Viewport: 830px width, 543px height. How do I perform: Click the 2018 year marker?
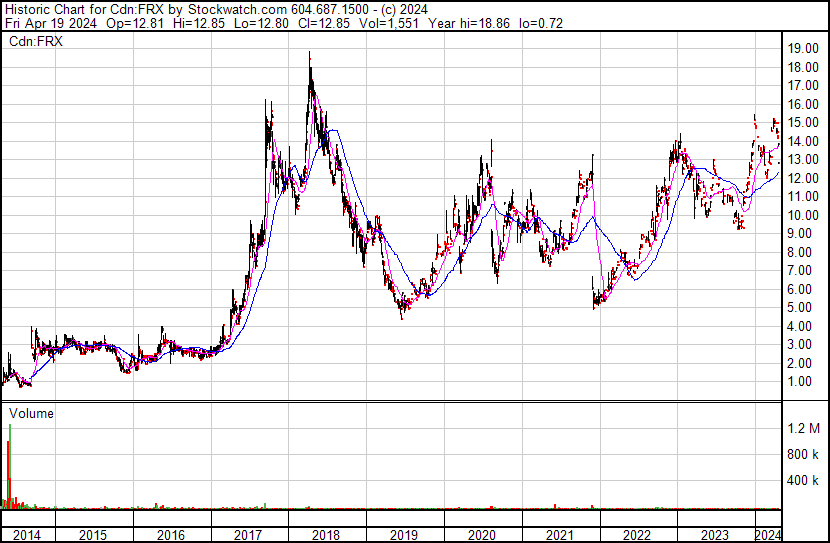tap(326, 535)
